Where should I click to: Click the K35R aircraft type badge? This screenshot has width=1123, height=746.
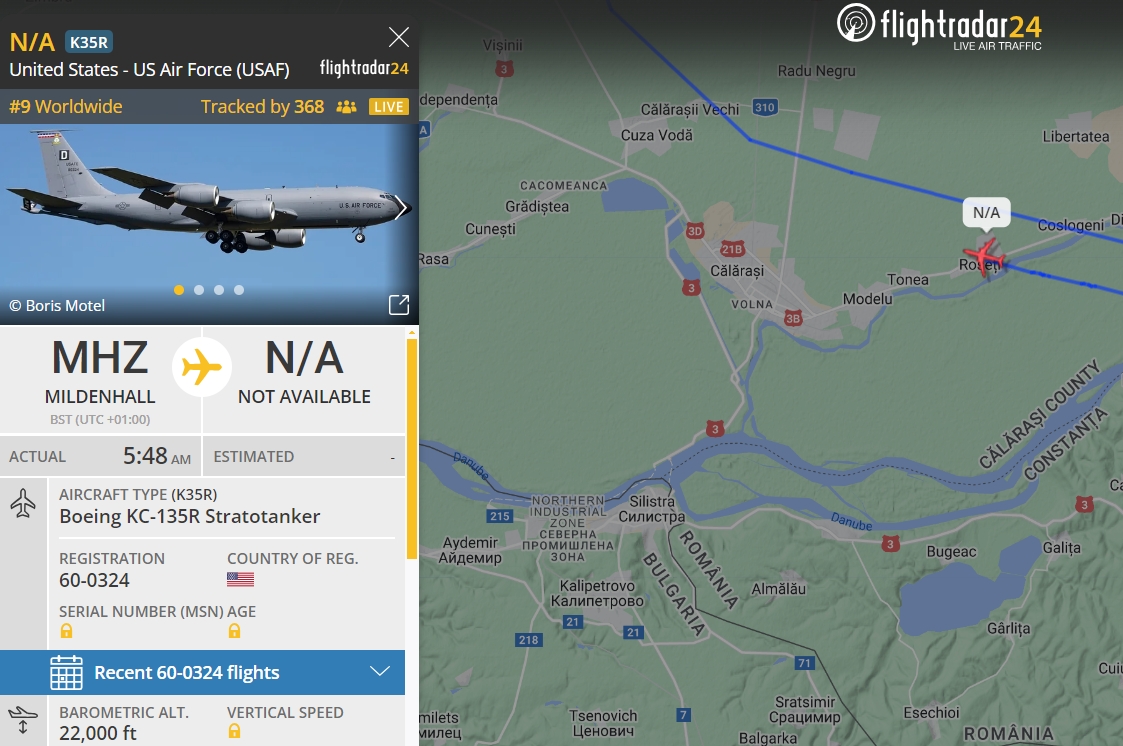[89, 42]
